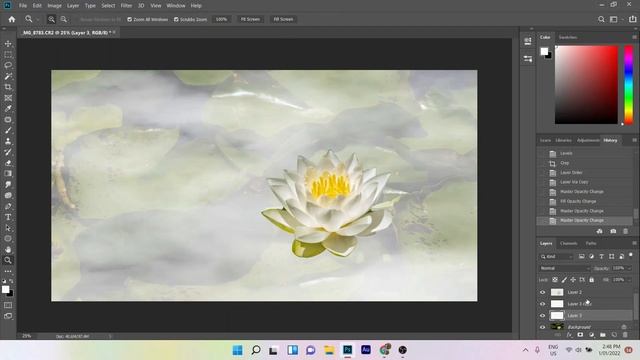The image size is (640, 360).
Task: Click the Home icon in options bar
Action: point(11,19)
